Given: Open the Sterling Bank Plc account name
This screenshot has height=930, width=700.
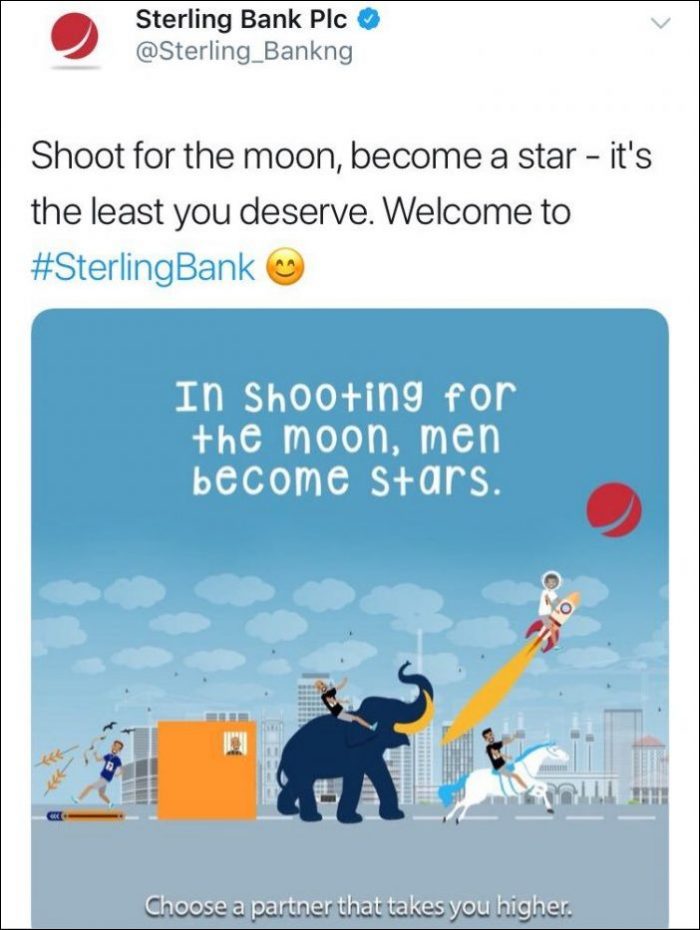Looking at the screenshot, I should pyautogui.click(x=241, y=20).
